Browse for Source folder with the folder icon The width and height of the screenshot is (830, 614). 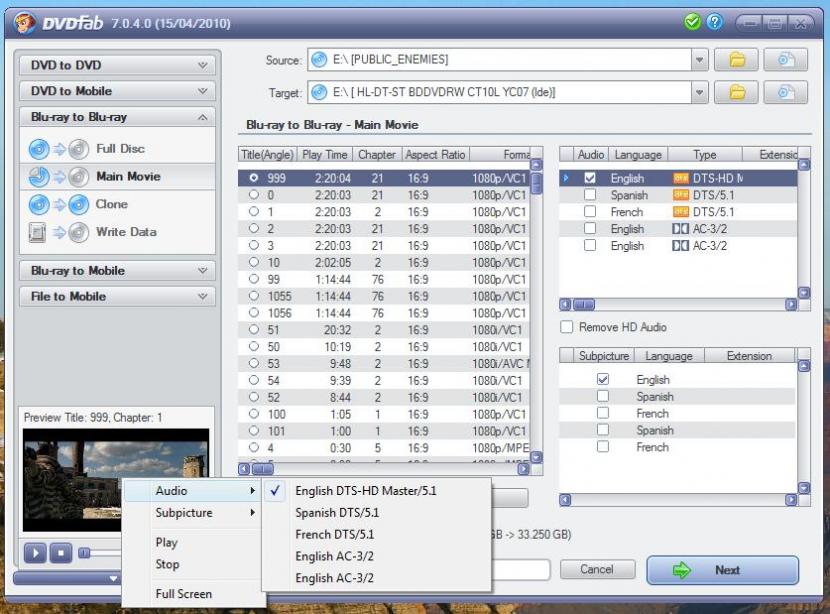coord(736,60)
